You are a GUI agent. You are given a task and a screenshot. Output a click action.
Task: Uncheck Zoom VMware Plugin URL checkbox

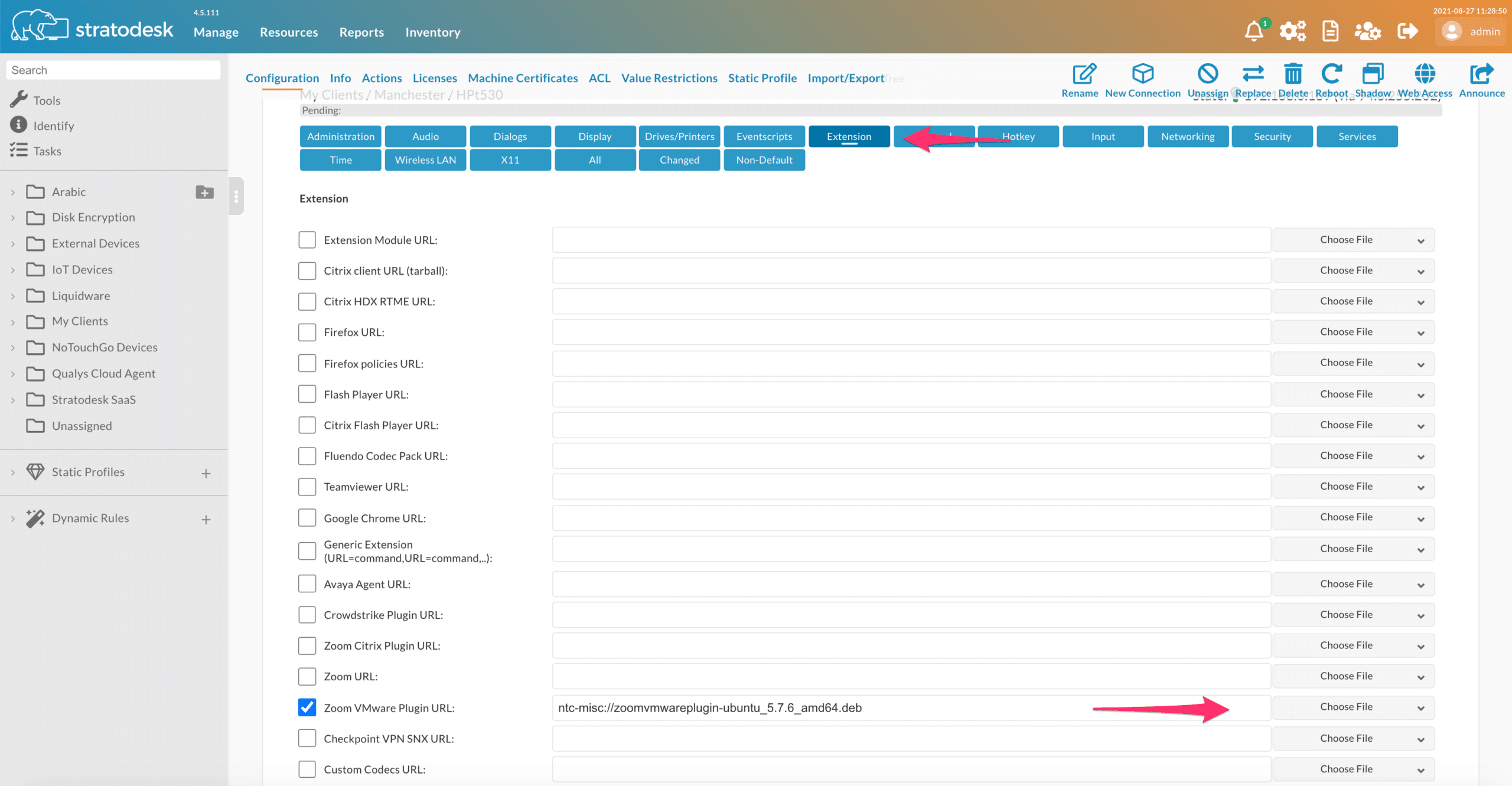coord(307,707)
